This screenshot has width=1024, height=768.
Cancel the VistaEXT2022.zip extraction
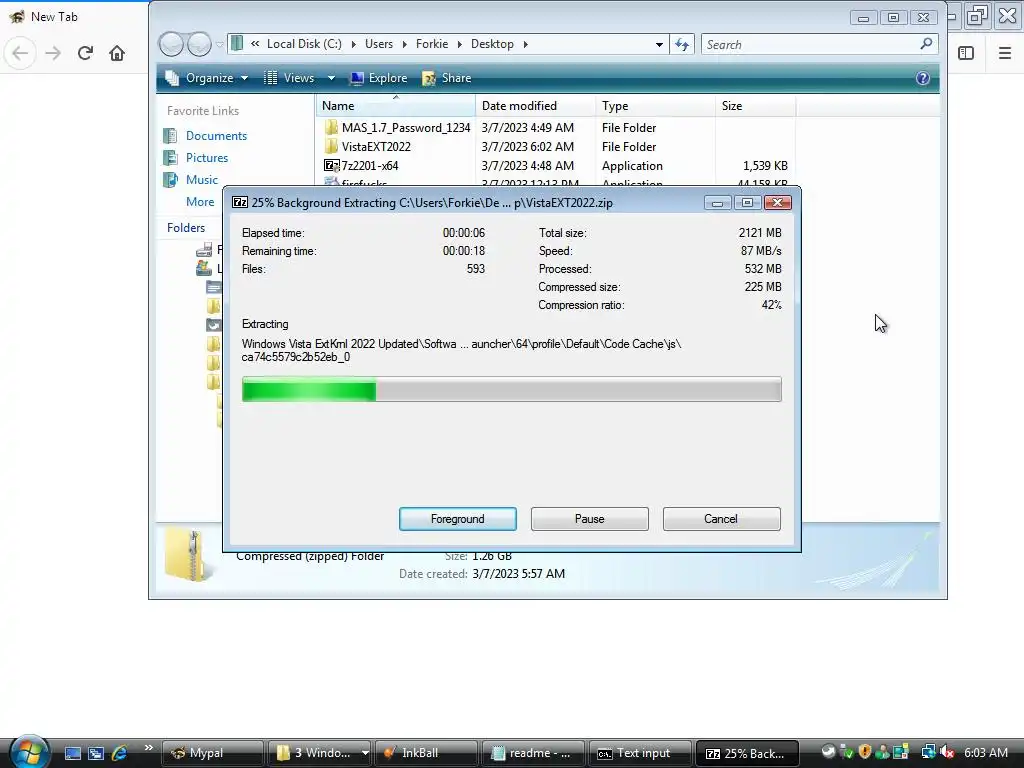click(x=721, y=519)
